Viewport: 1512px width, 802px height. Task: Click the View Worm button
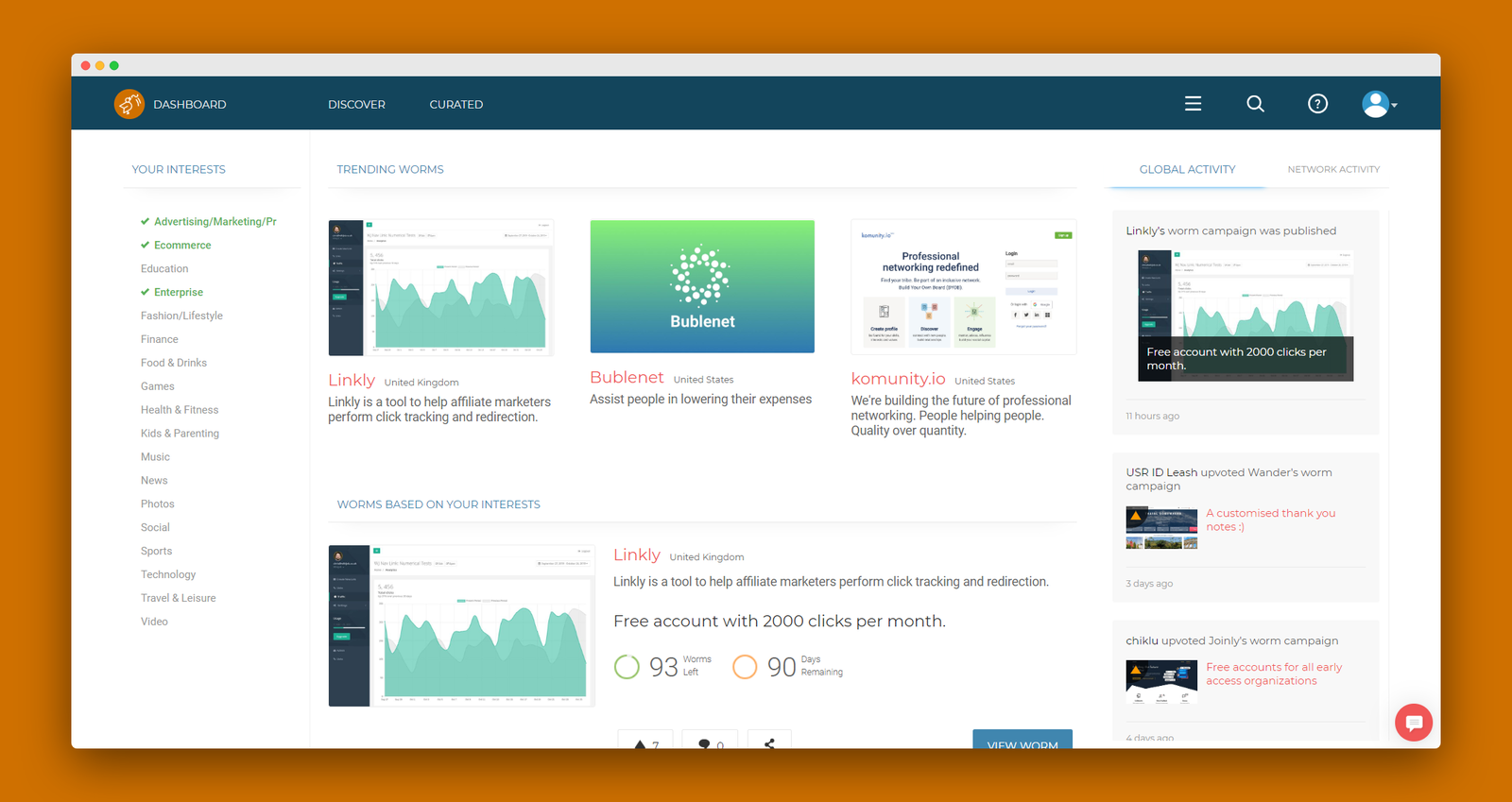(1022, 740)
